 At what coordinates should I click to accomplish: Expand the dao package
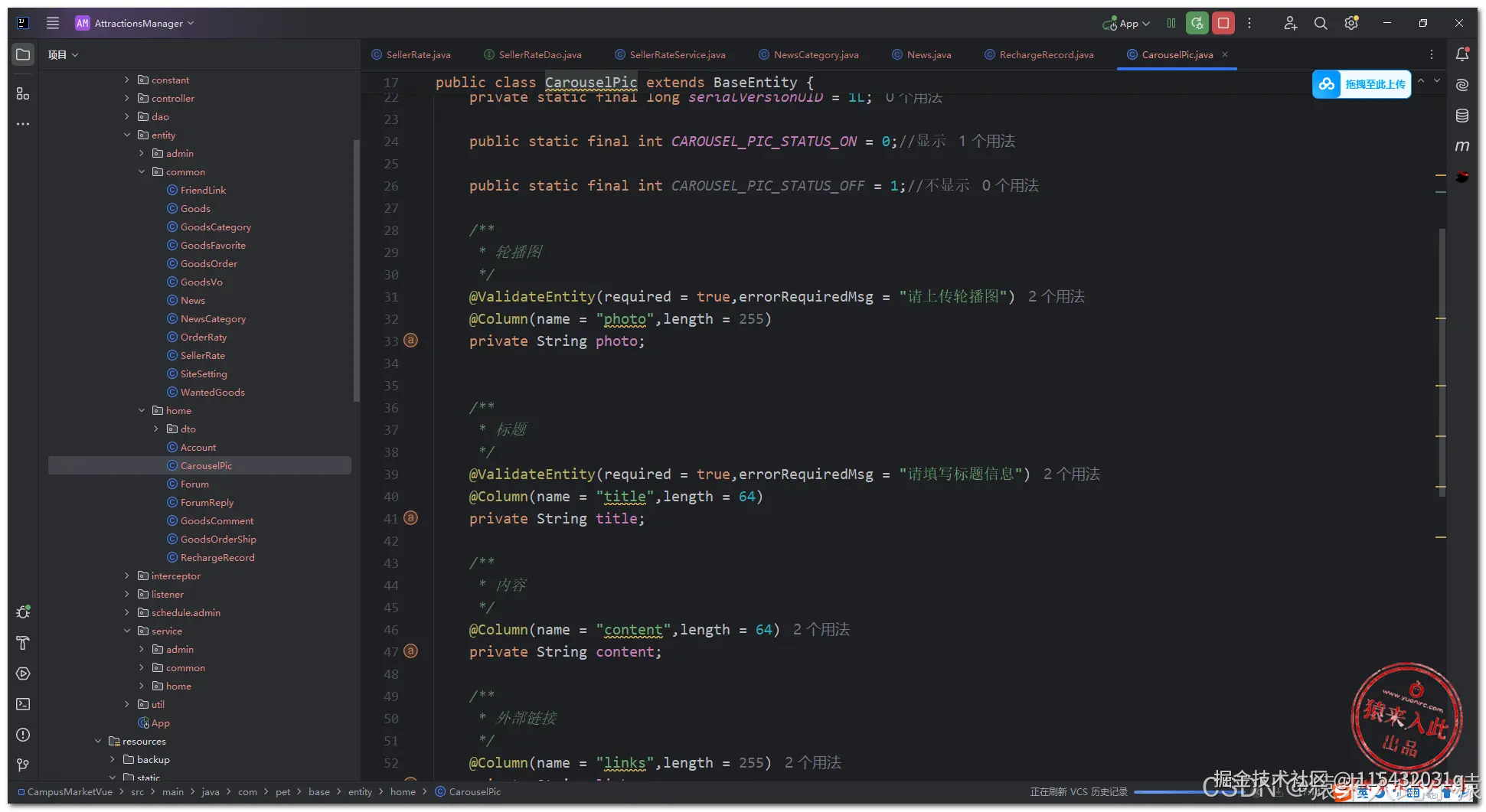point(127,116)
